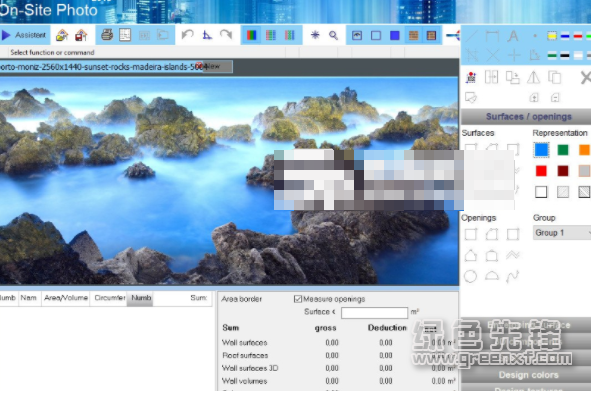This screenshot has width=591, height=393.
Task: Click the mirror triangle icon in right panel
Action: [533, 77]
